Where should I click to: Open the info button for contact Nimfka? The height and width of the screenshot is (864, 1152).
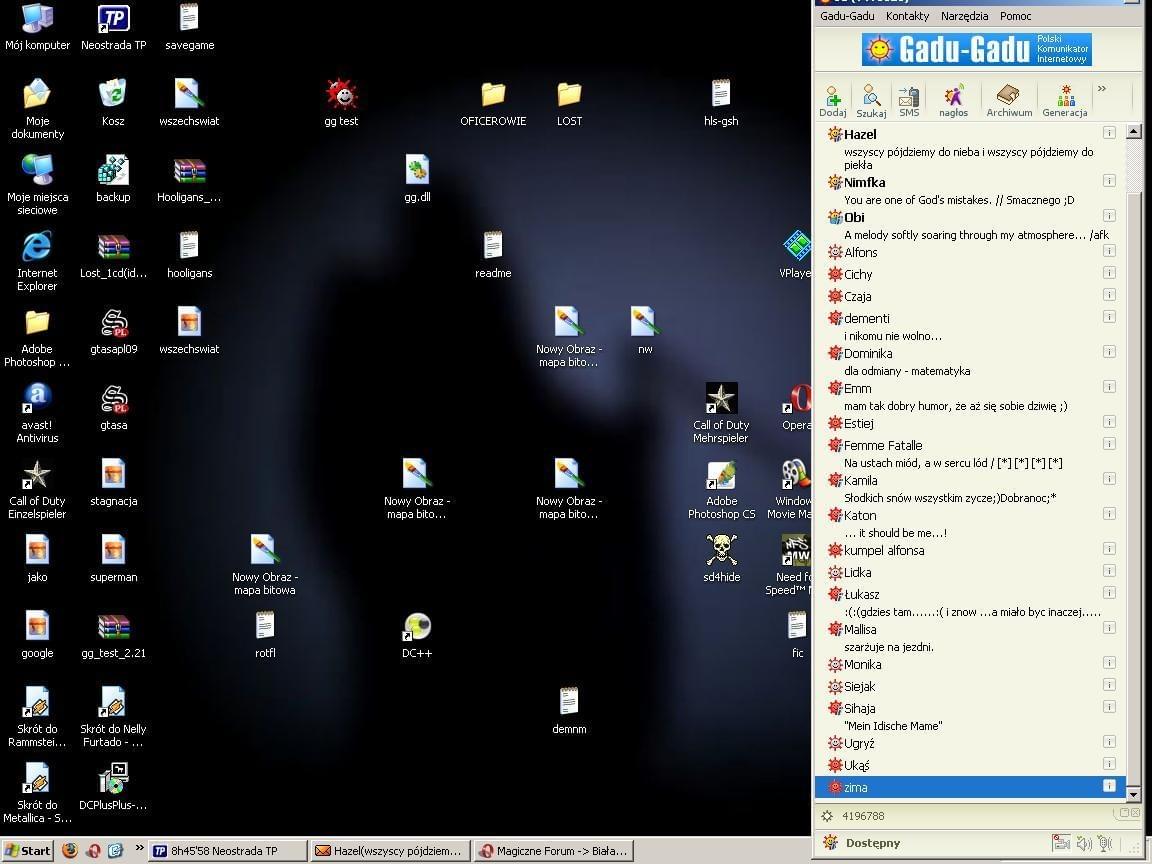(x=1109, y=181)
